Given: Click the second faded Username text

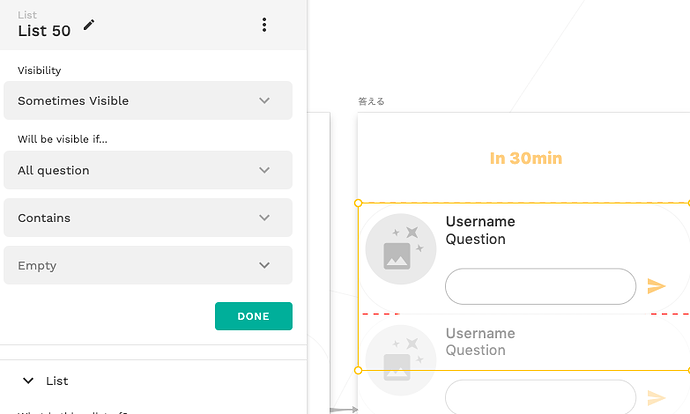Looking at the screenshot, I should pyautogui.click(x=480, y=333).
